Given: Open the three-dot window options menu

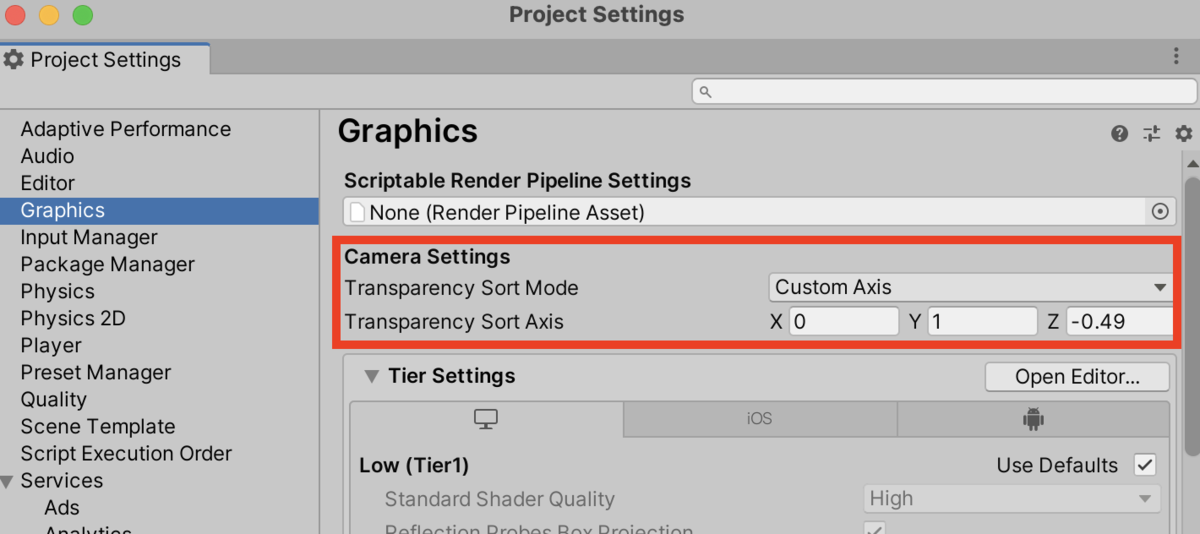Looking at the screenshot, I should coord(1176,57).
